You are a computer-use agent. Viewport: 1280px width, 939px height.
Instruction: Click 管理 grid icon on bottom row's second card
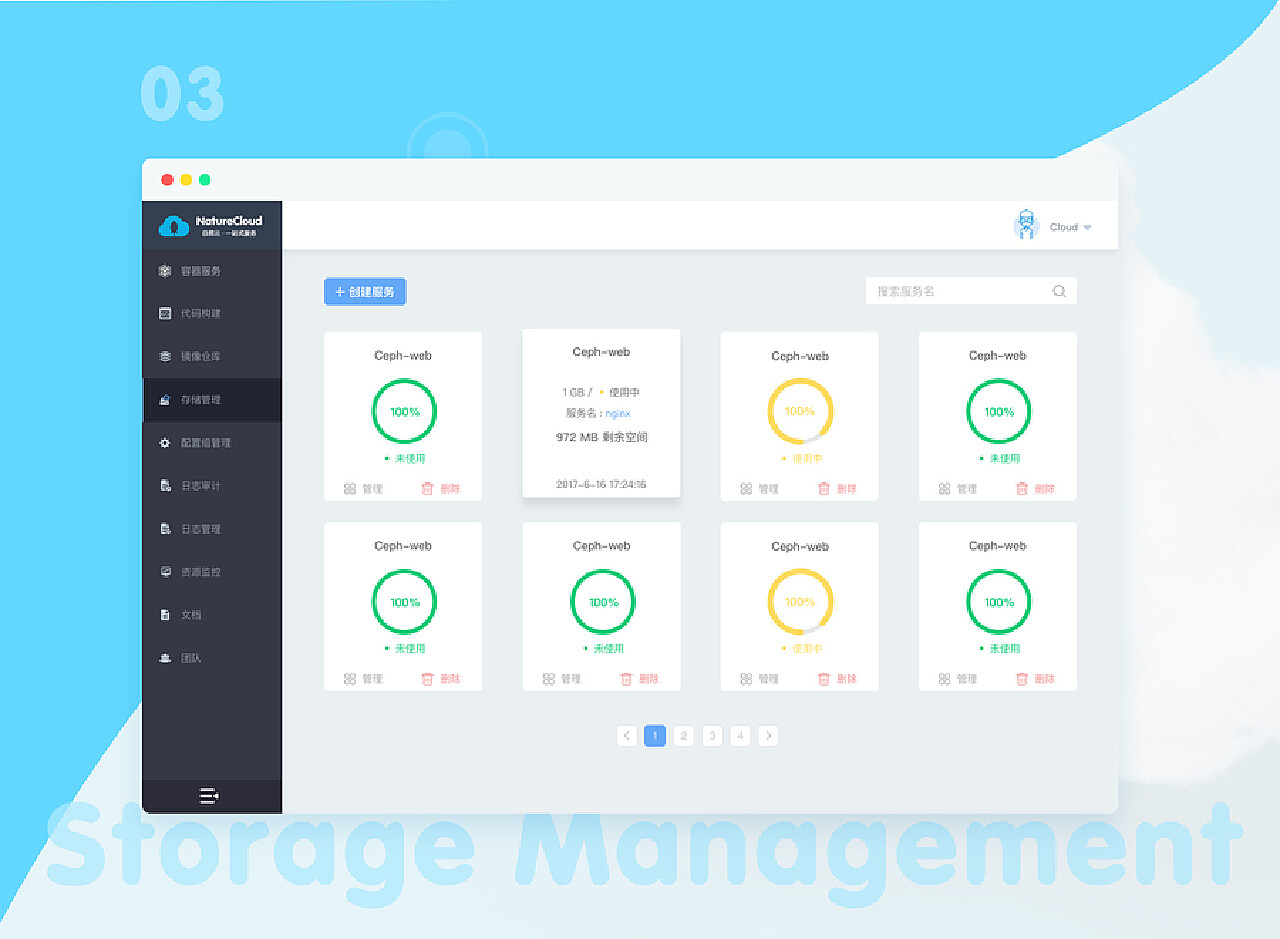coord(548,679)
